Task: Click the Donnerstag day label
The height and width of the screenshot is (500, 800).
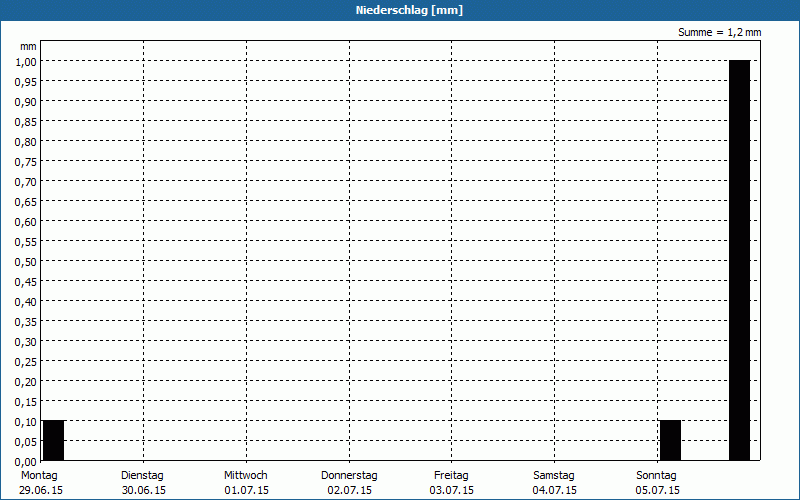Action: tap(349, 475)
